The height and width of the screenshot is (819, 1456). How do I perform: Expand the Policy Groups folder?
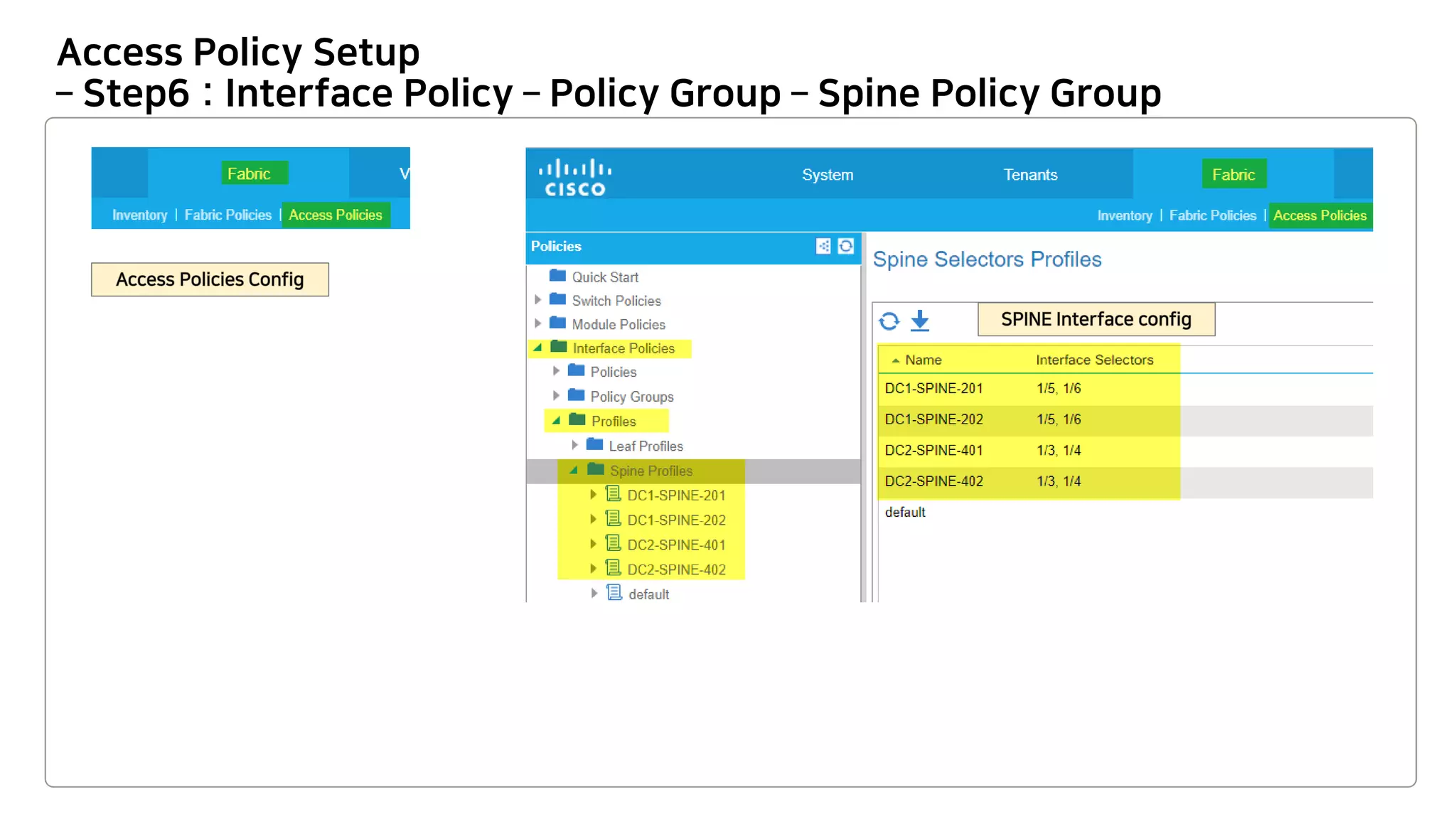pyautogui.click(x=556, y=395)
